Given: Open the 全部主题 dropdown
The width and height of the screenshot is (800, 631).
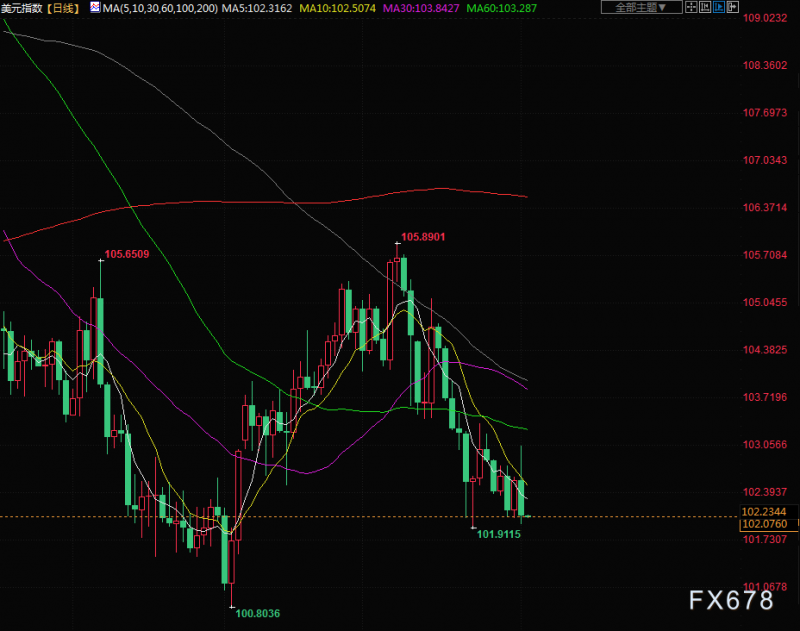Looking at the screenshot, I should point(641,7).
